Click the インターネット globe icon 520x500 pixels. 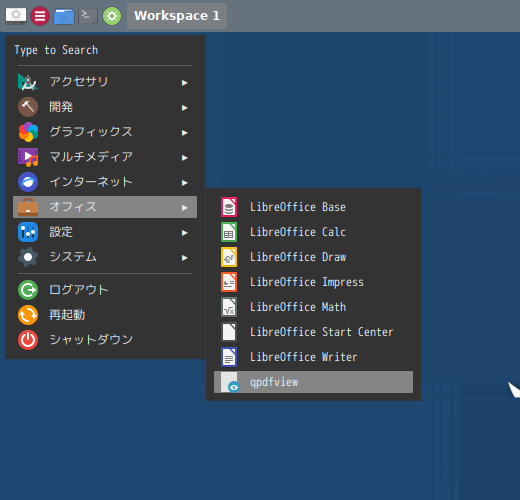28,182
